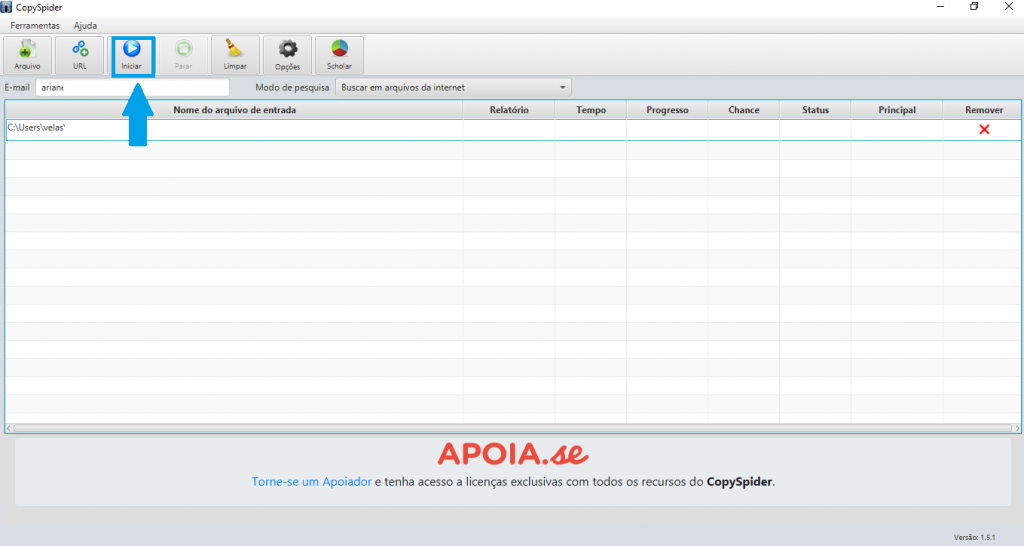This screenshot has height=546, width=1024.
Task: Open the Scholar tool
Action: (339, 55)
